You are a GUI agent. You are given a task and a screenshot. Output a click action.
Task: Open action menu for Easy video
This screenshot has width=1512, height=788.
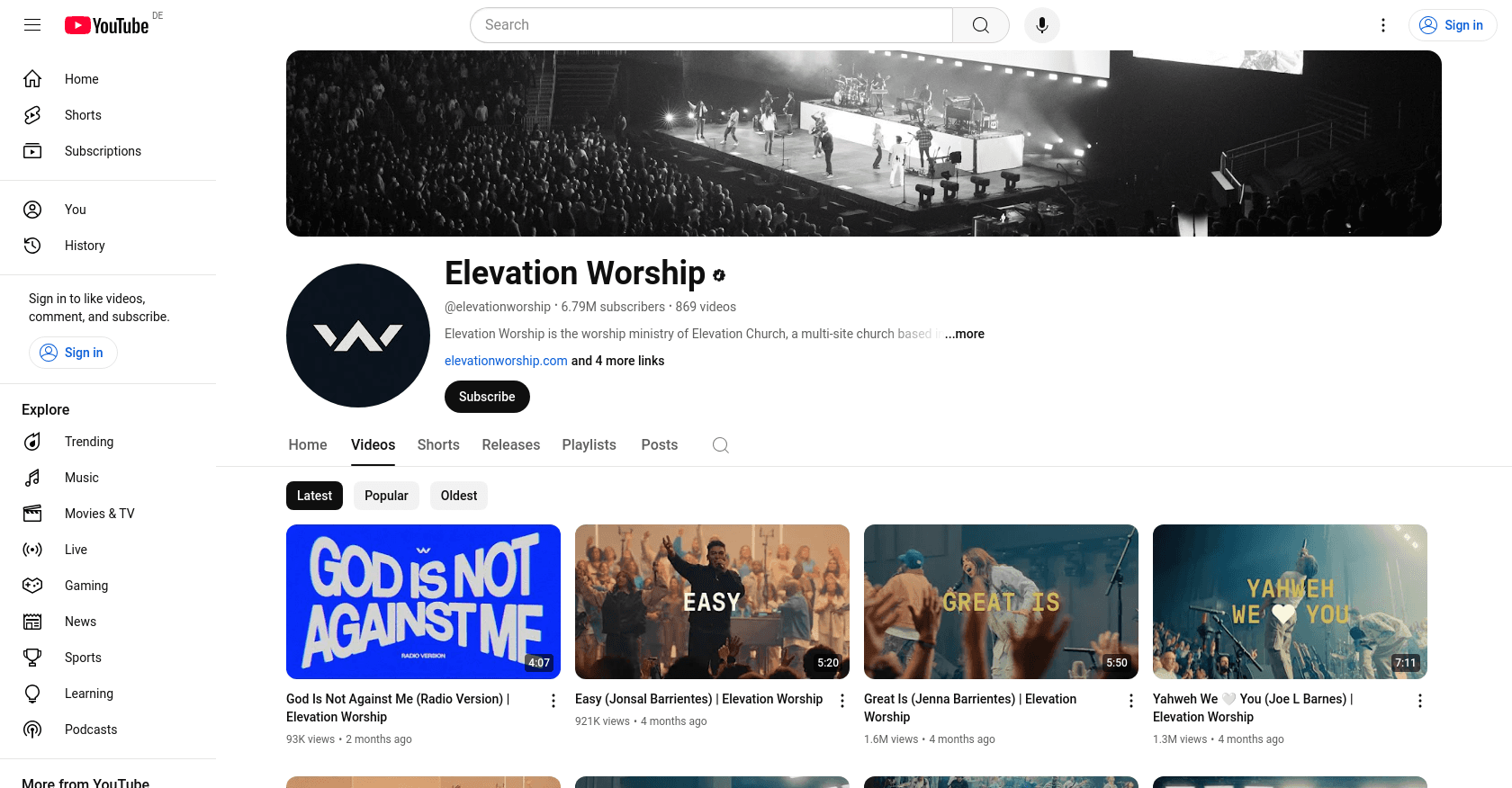[842, 701]
